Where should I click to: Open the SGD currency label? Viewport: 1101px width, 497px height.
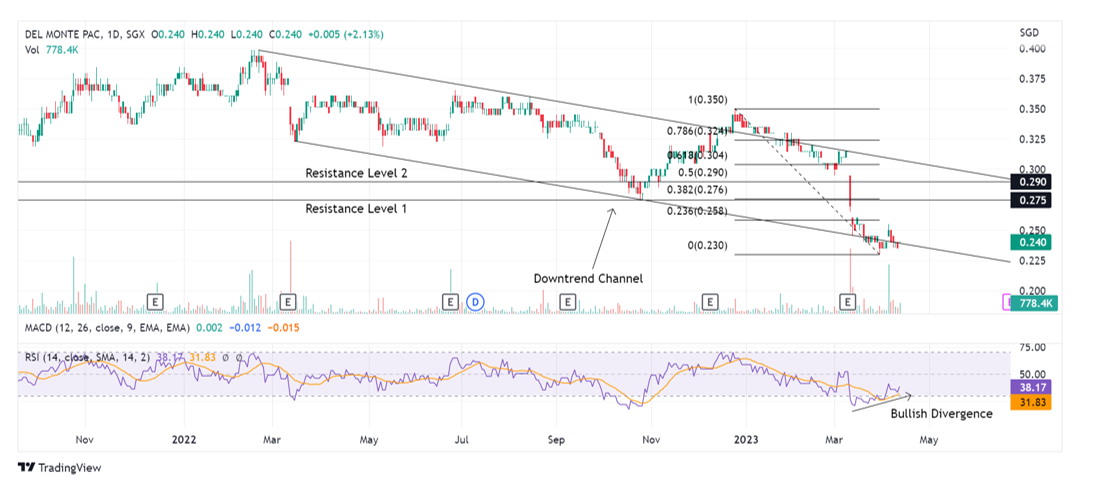coord(1029,32)
